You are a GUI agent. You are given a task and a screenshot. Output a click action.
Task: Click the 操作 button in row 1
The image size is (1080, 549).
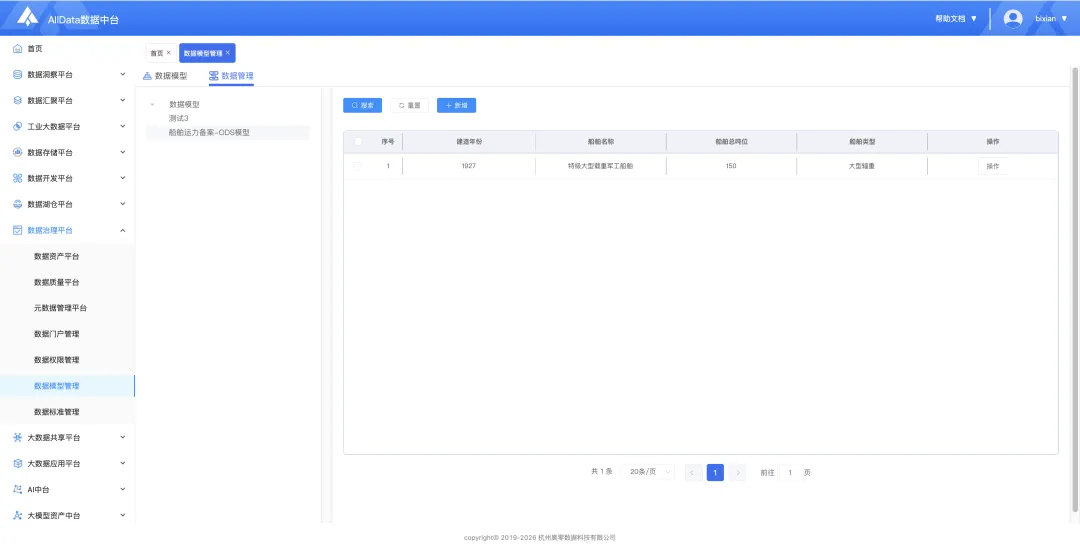(x=993, y=166)
